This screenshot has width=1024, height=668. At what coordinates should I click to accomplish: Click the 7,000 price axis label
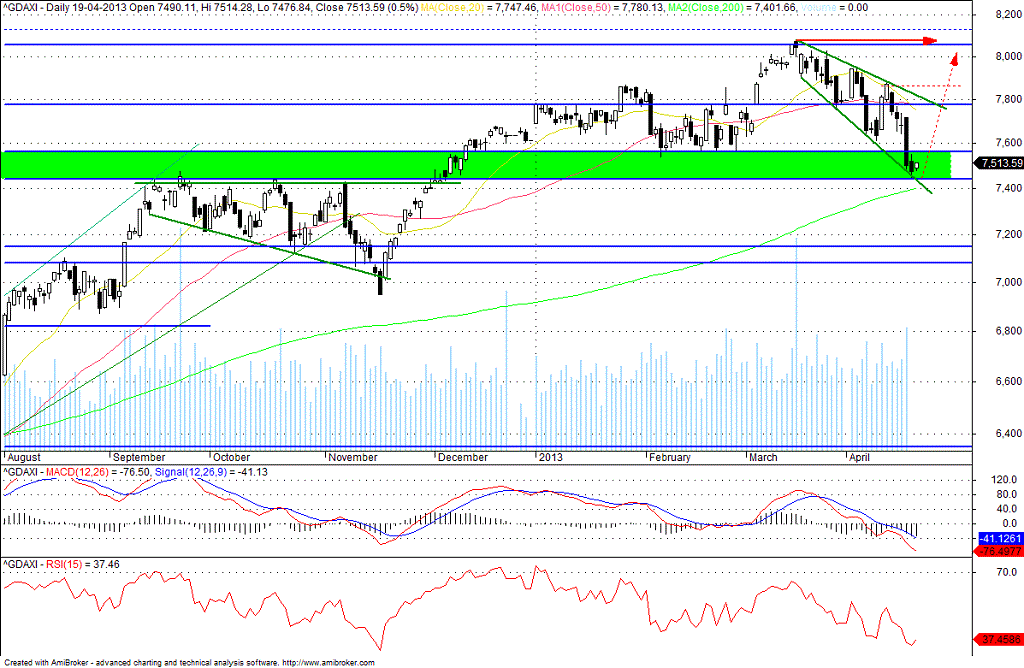[x=1008, y=282]
